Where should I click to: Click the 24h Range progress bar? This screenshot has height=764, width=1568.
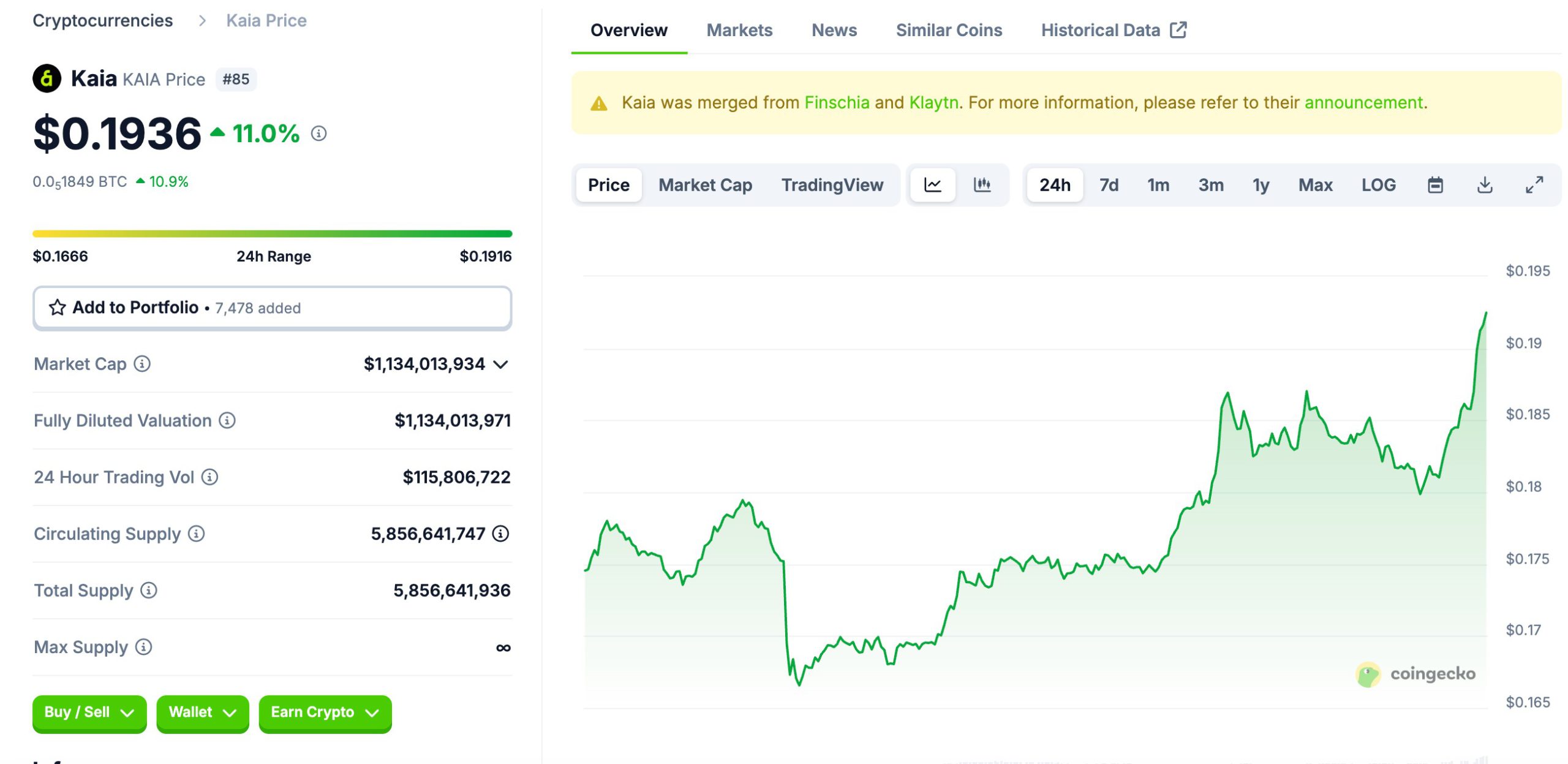pyautogui.click(x=272, y=233)
